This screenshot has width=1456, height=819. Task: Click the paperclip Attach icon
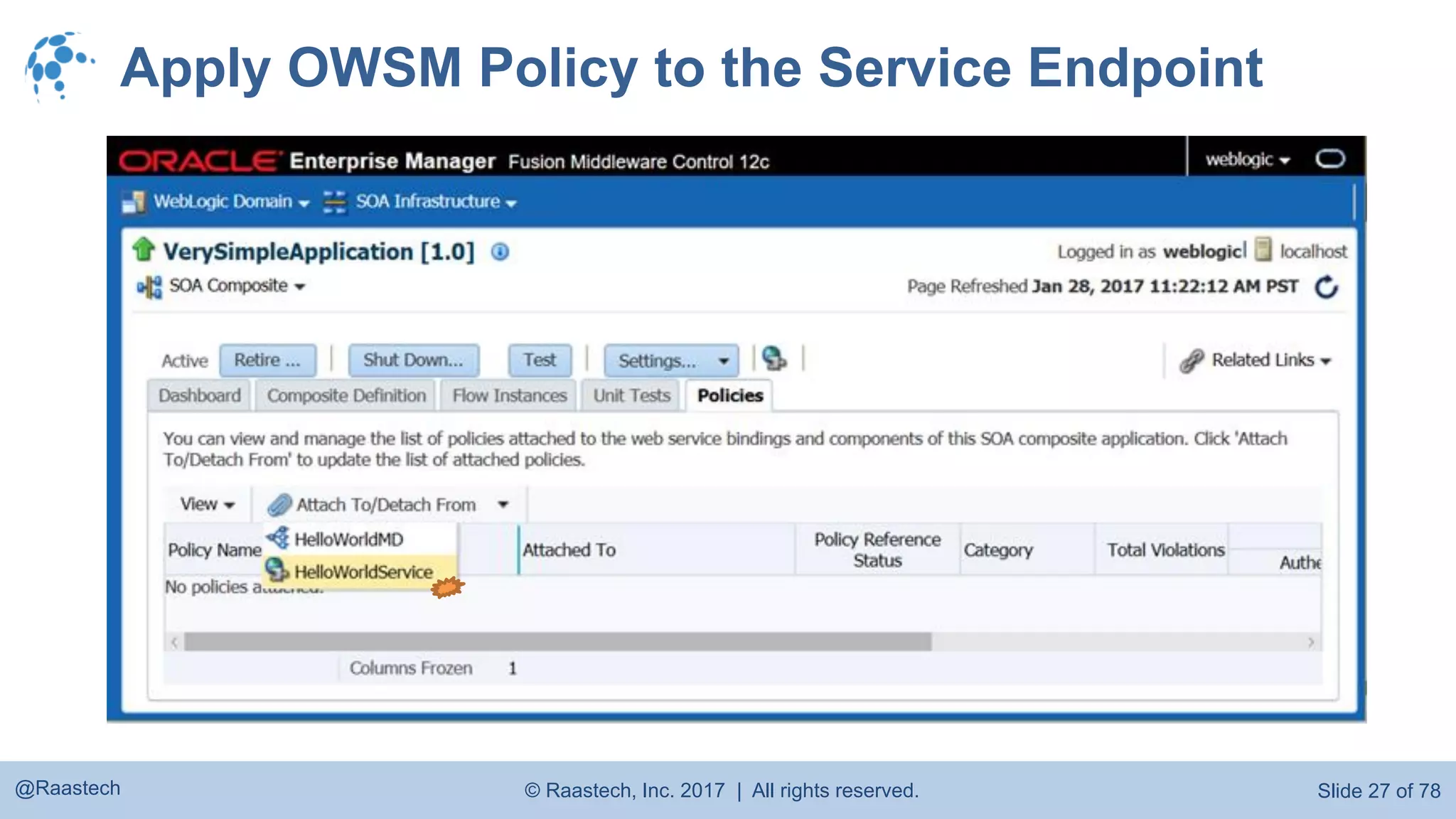[x=279, y=505]
